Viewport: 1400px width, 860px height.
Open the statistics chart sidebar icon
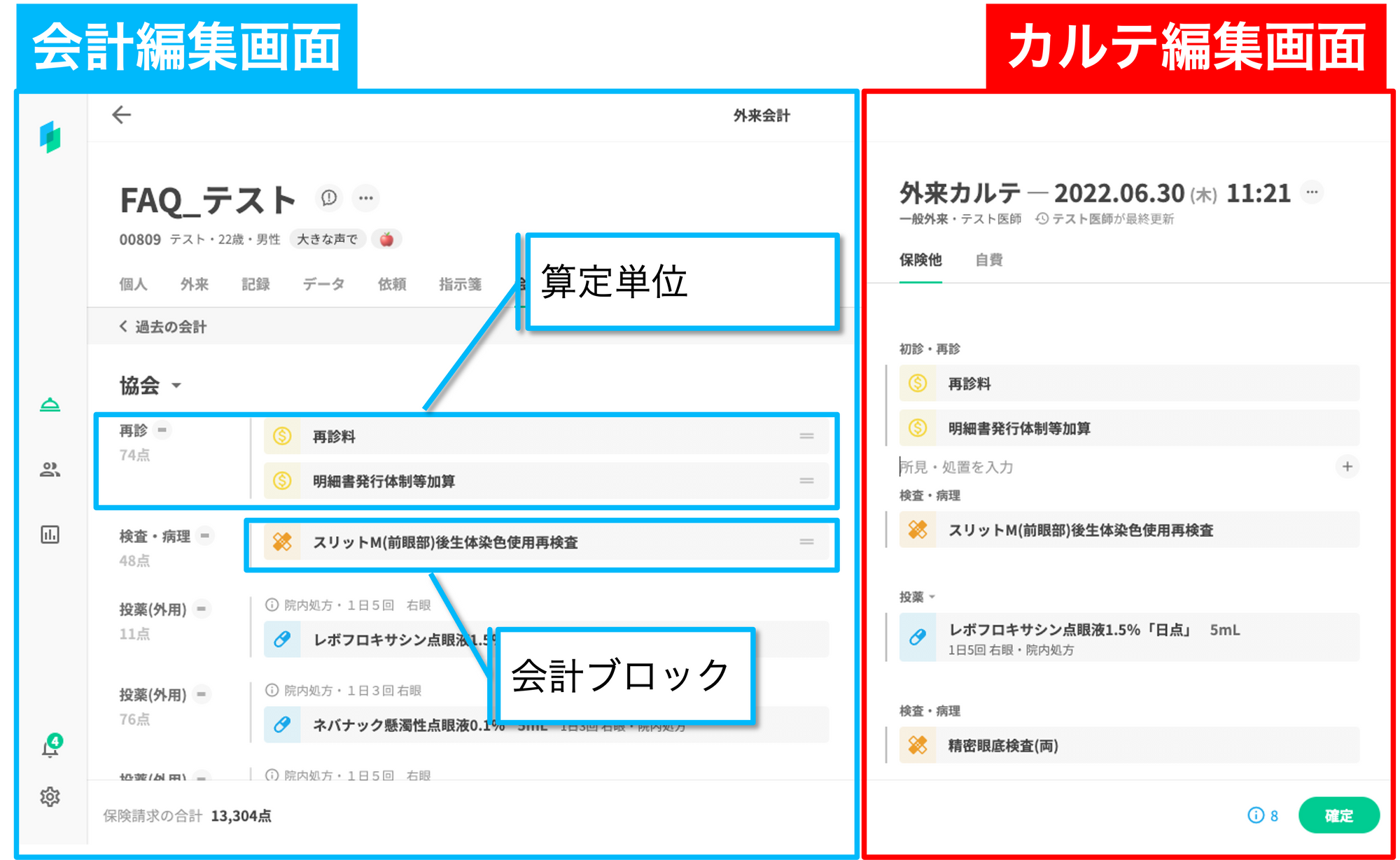click(x=50, y=535)
